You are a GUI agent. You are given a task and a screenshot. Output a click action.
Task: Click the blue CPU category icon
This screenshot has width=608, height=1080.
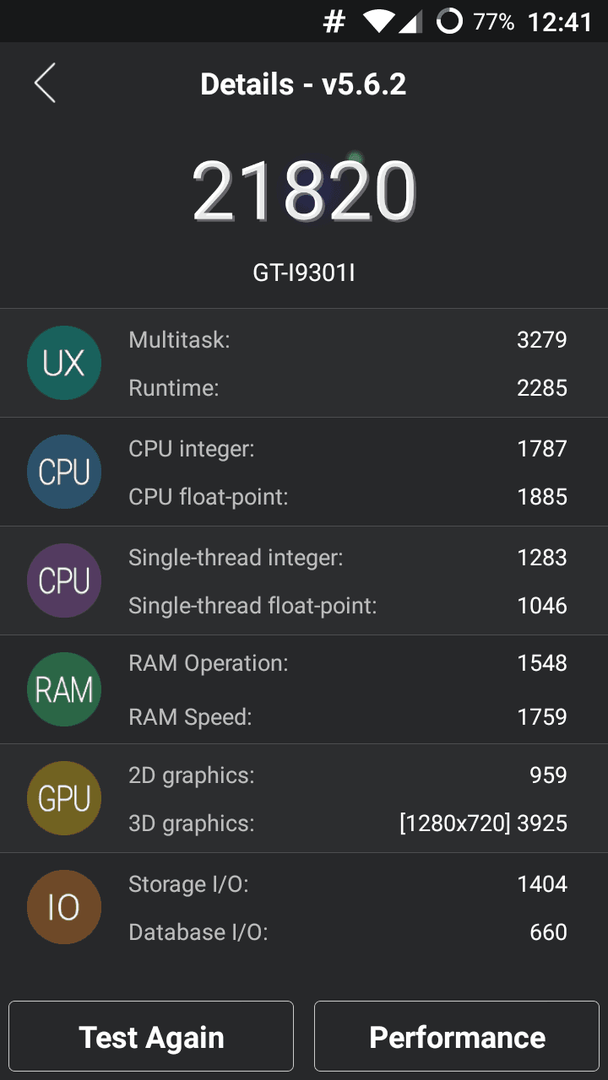coord(64,472)
